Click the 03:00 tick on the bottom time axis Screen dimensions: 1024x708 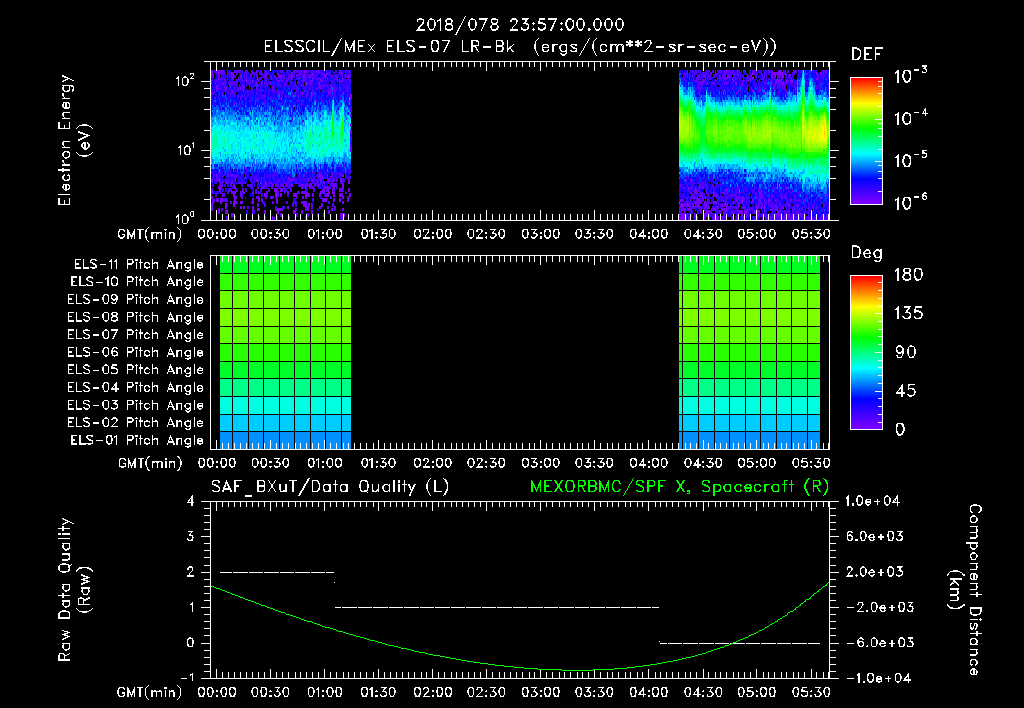pyautogui.click(x=540, y=692)
